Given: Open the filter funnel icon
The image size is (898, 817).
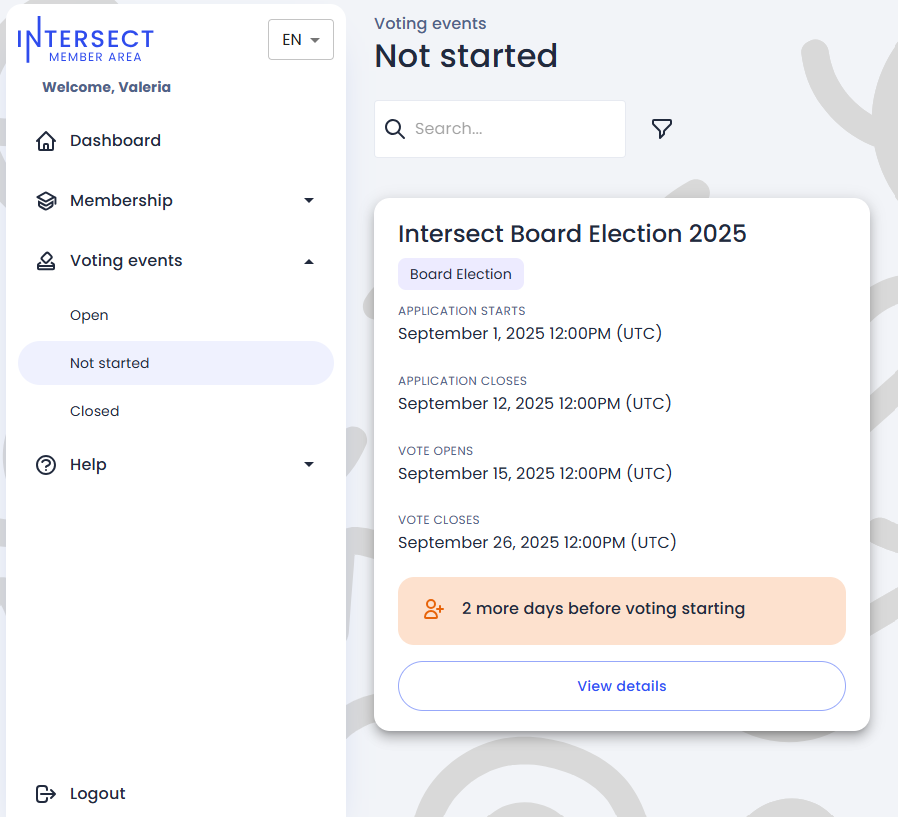Looking at the screenshot, I should point(661,129).
